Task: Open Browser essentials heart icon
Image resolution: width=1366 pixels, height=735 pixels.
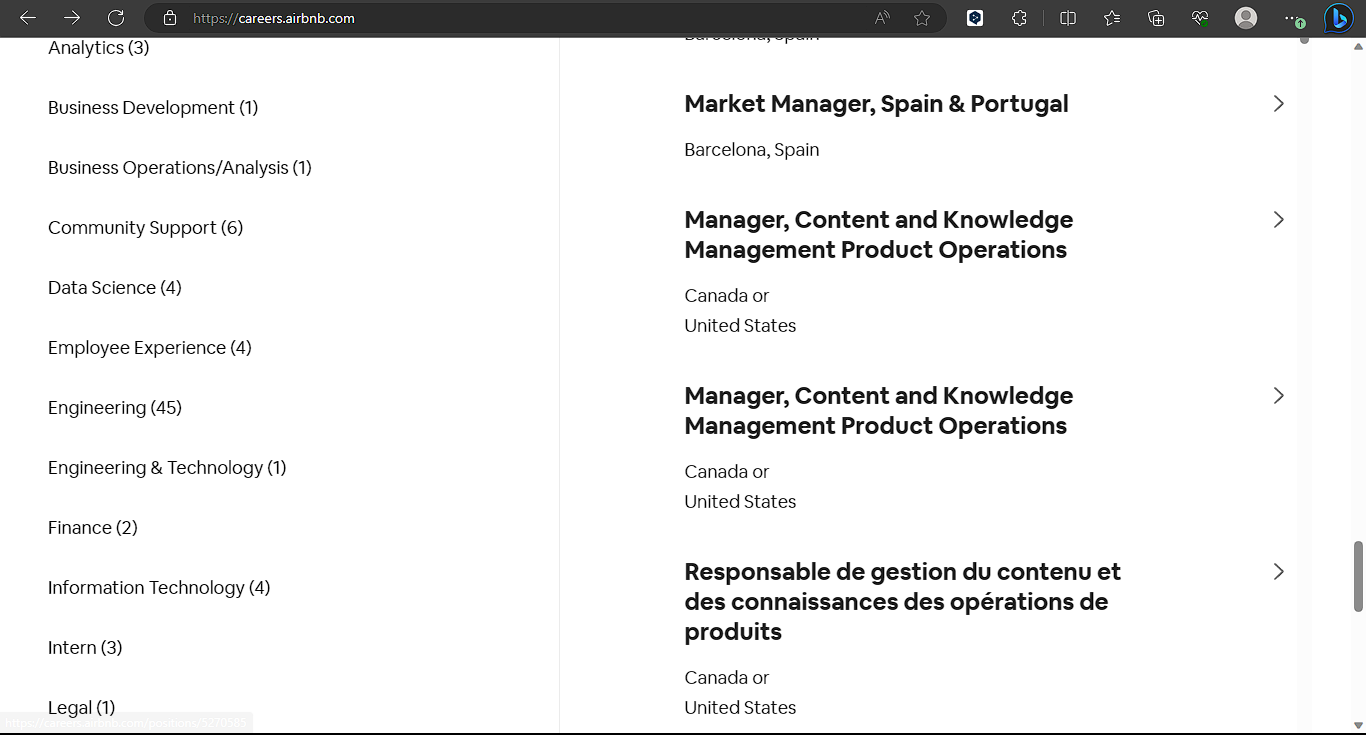Action: coord(1200,18)
